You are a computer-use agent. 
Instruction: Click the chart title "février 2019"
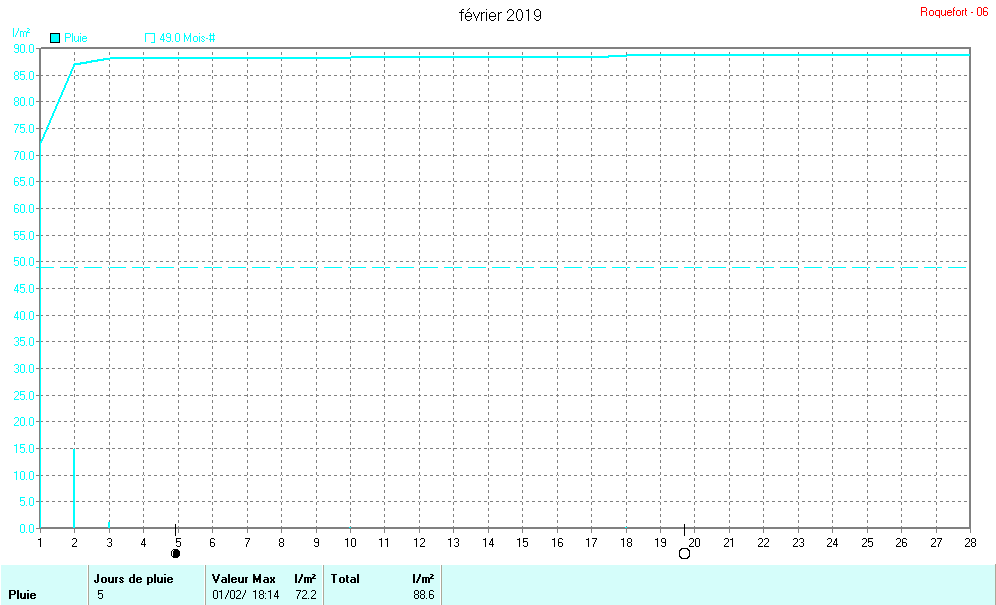pos(500,15)
